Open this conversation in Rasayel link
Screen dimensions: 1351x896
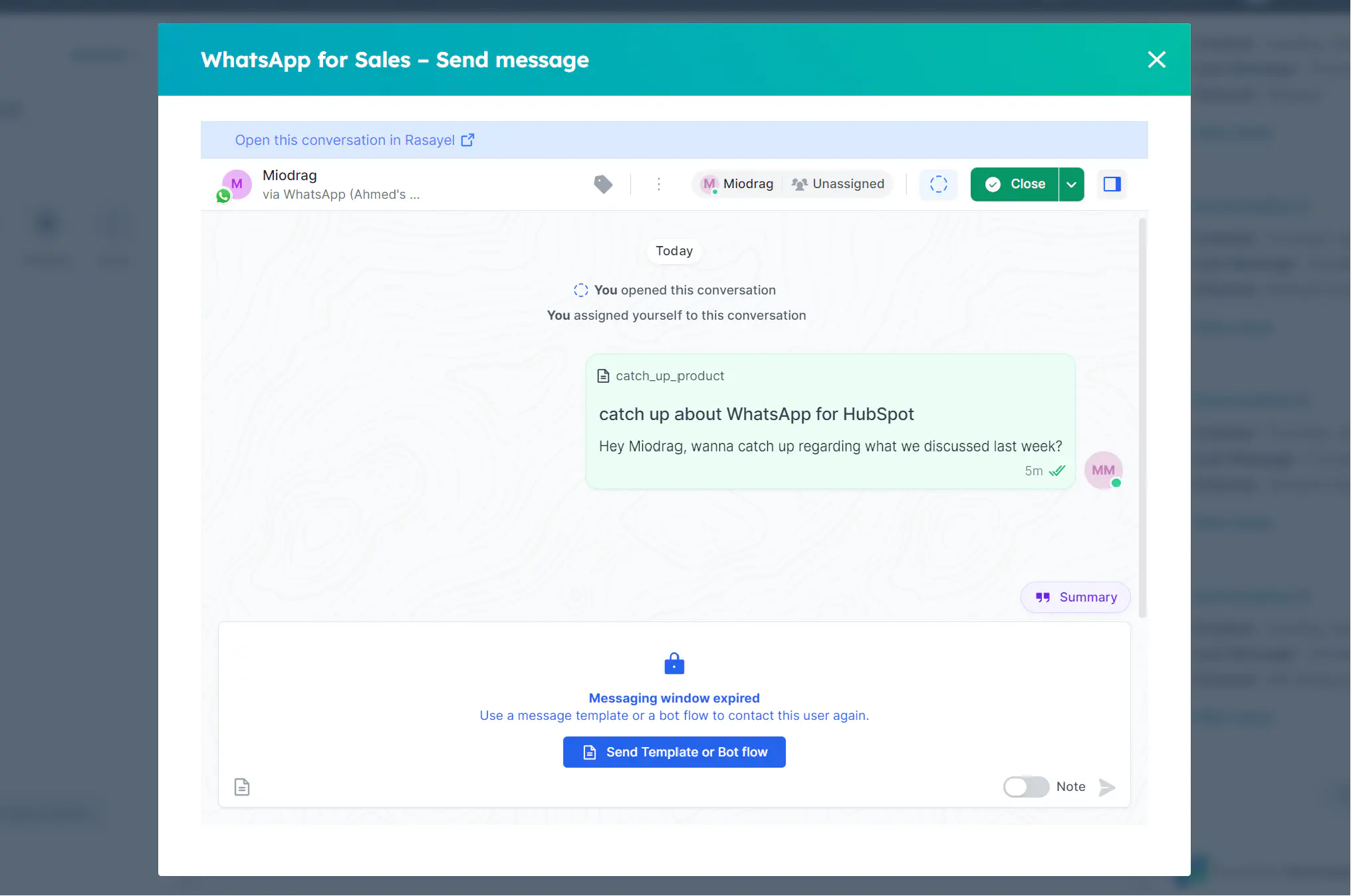[x=354, y=140]
